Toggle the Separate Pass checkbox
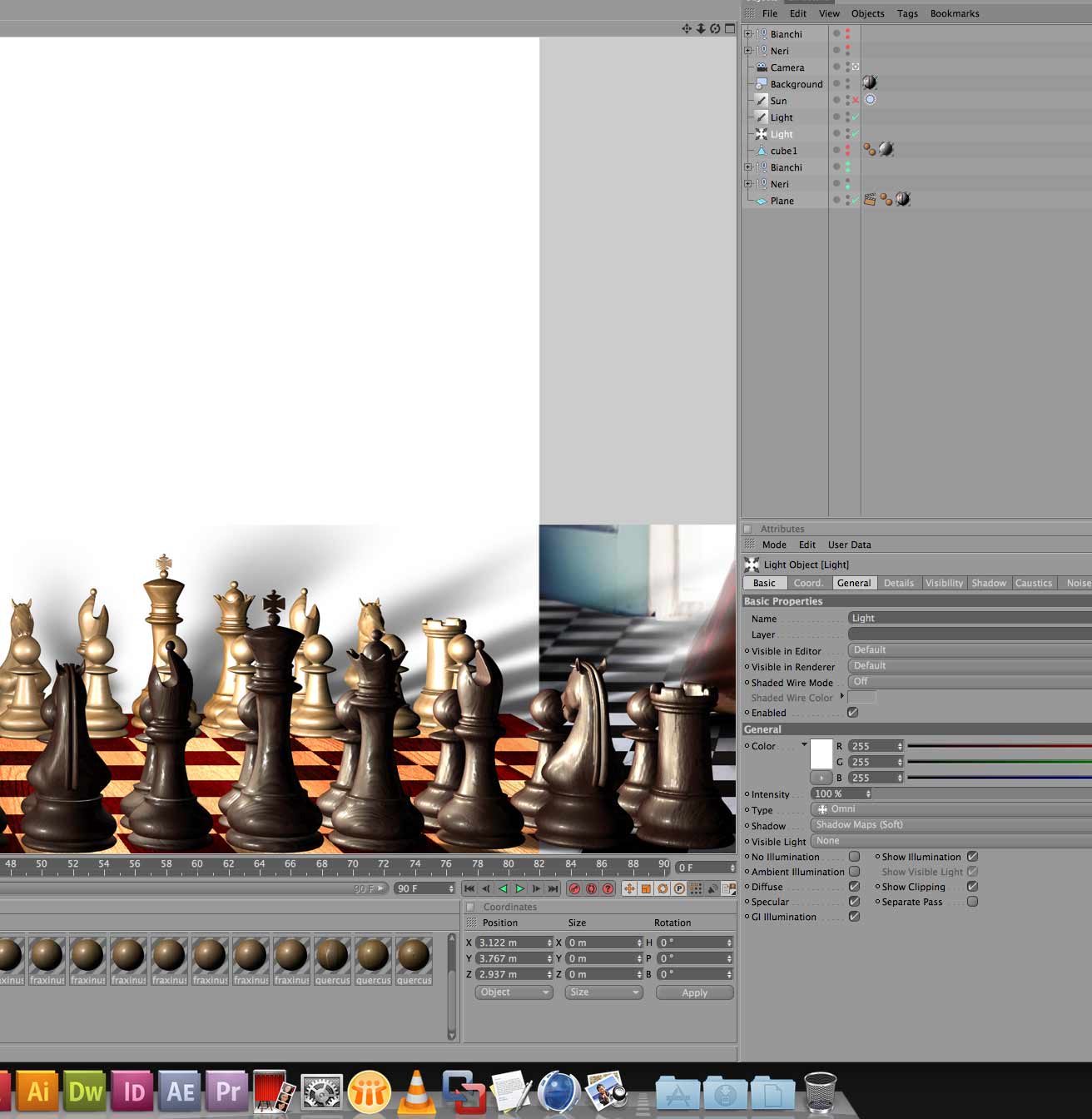Screen dimensions: 1092x1119 click(x=972, y=901)
